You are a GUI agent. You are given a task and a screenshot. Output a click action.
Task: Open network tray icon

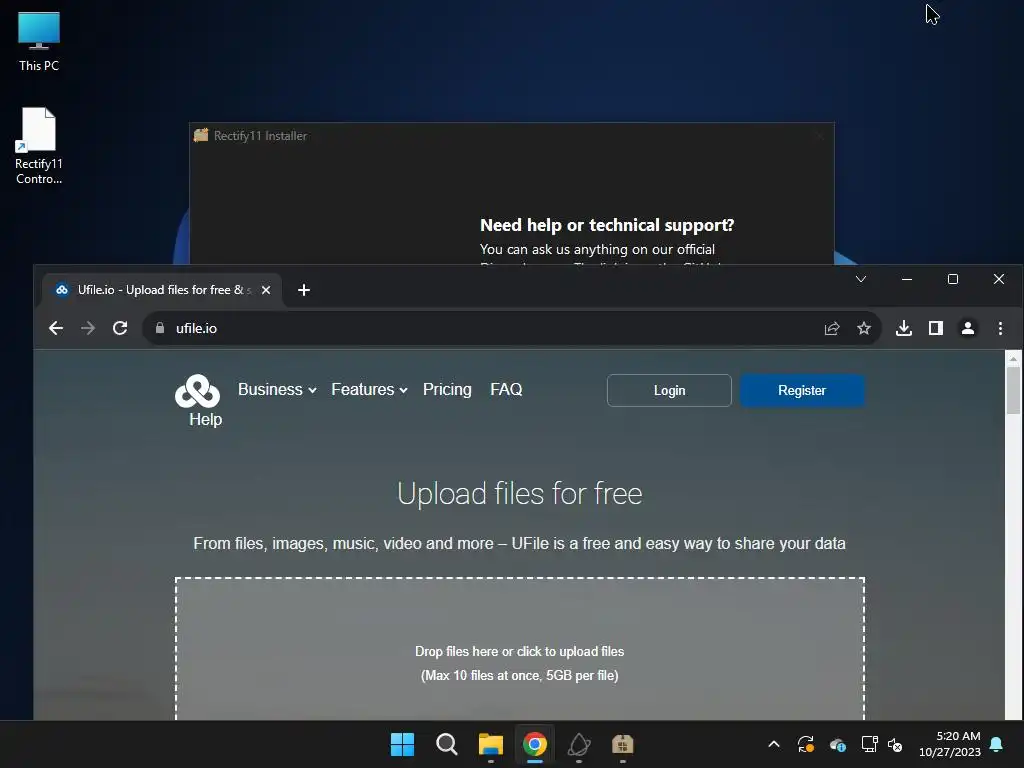click(869, 744)
